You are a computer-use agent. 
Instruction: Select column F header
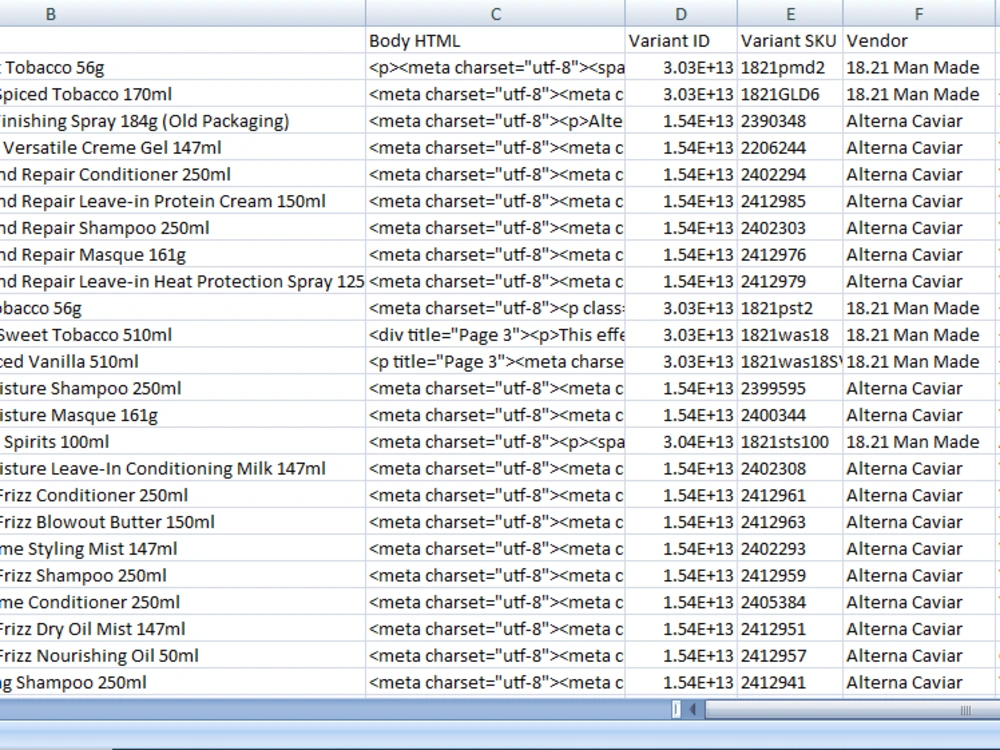coord(918,13)
